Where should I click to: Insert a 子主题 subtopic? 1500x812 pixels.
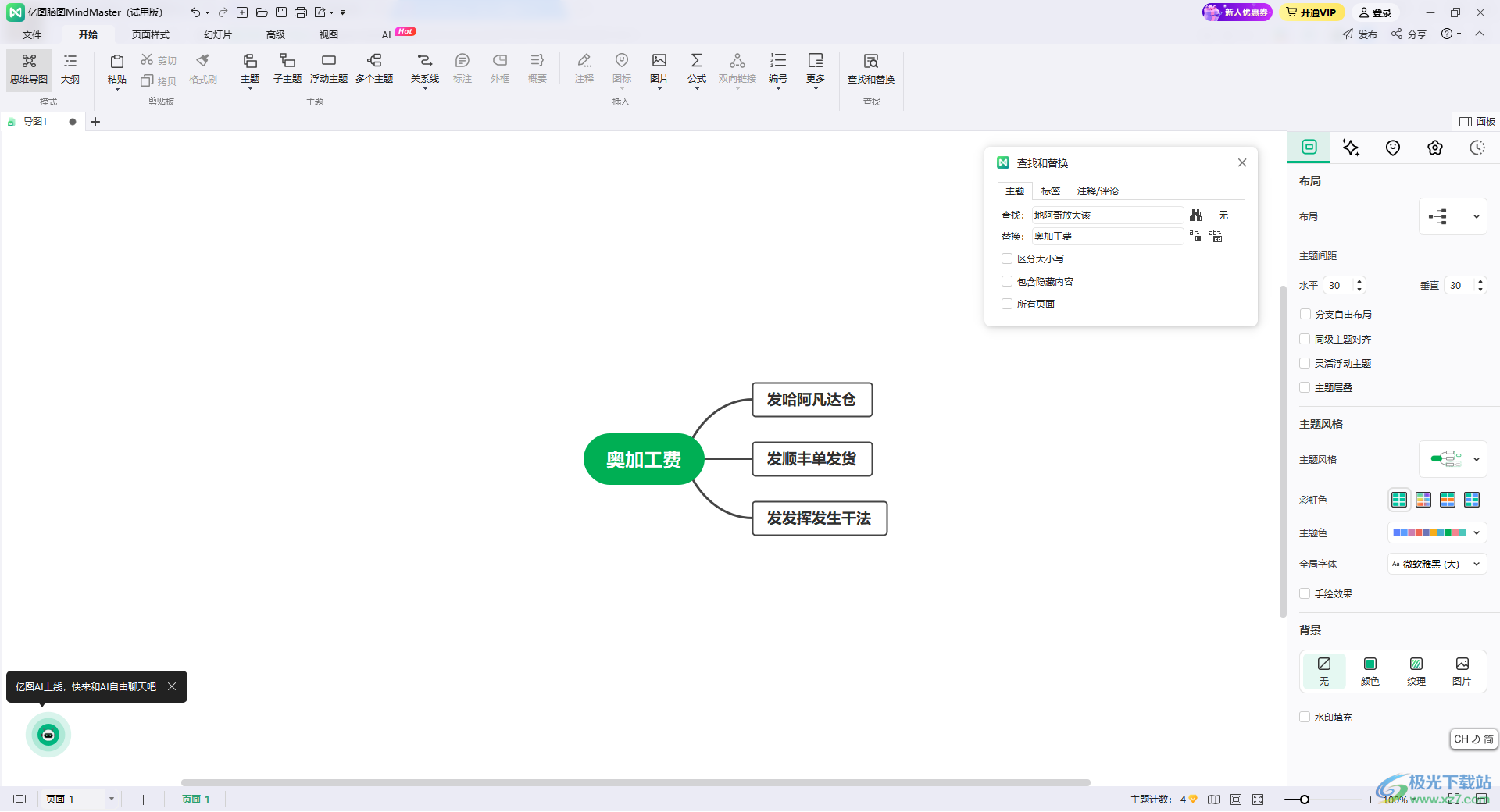[x=287, y=69]
